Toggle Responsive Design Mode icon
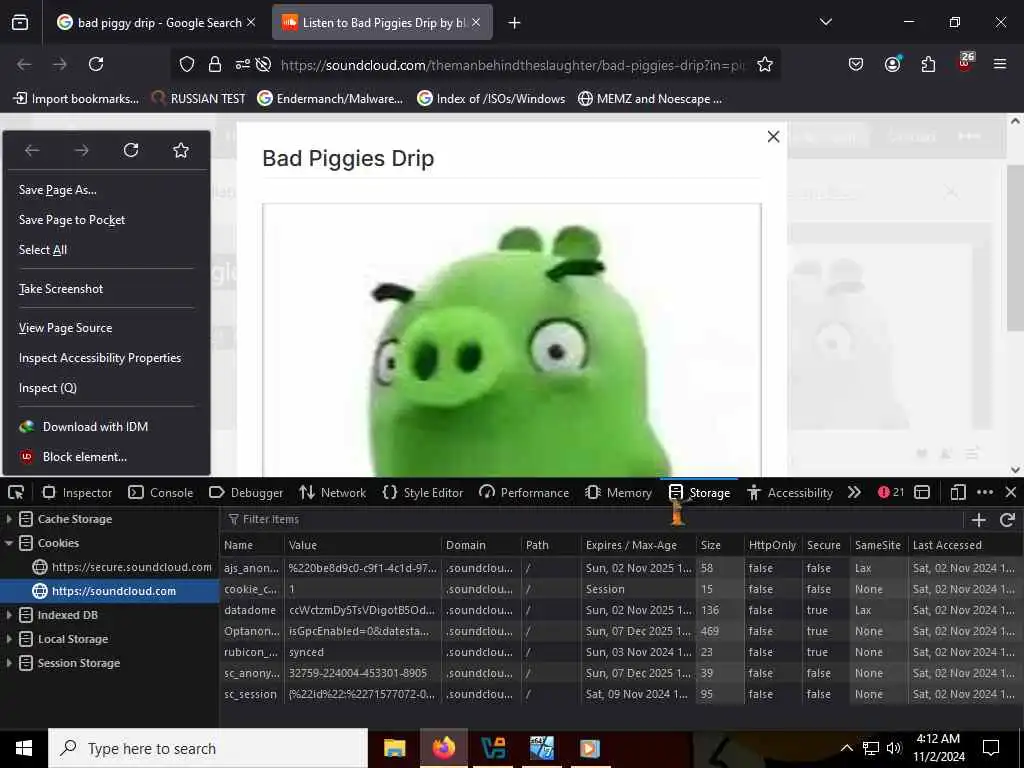The width and height of the screenshot is (1024, 768). pos(957,492)
